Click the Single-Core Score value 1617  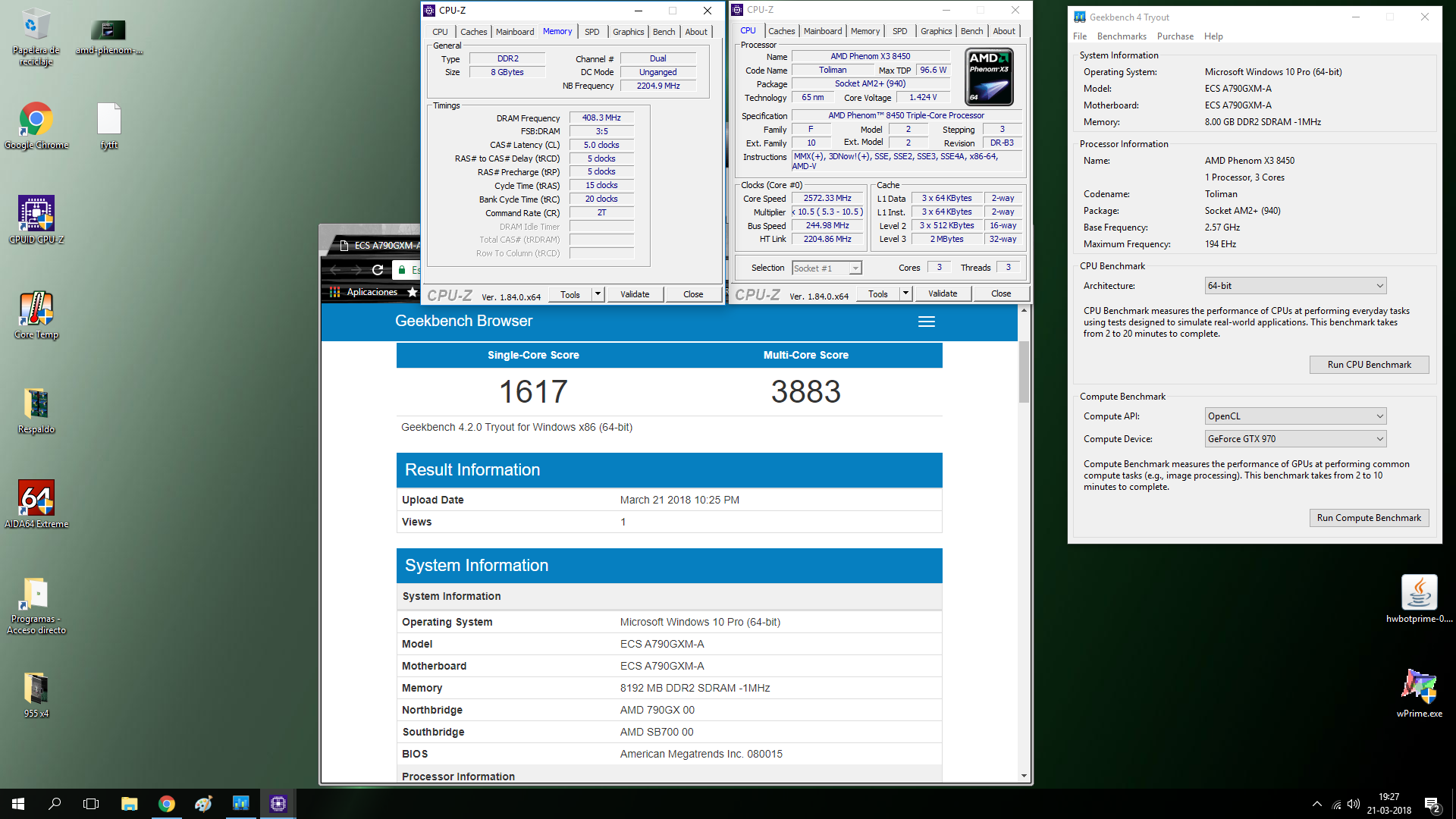pos(533,392)
